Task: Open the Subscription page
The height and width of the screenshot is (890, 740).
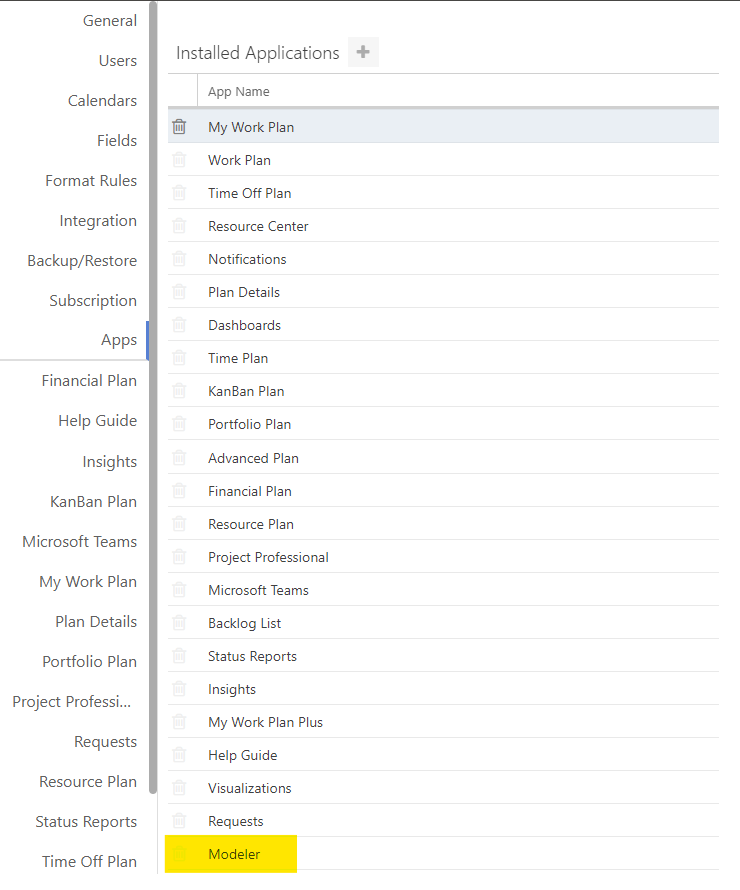Action: 92,300
